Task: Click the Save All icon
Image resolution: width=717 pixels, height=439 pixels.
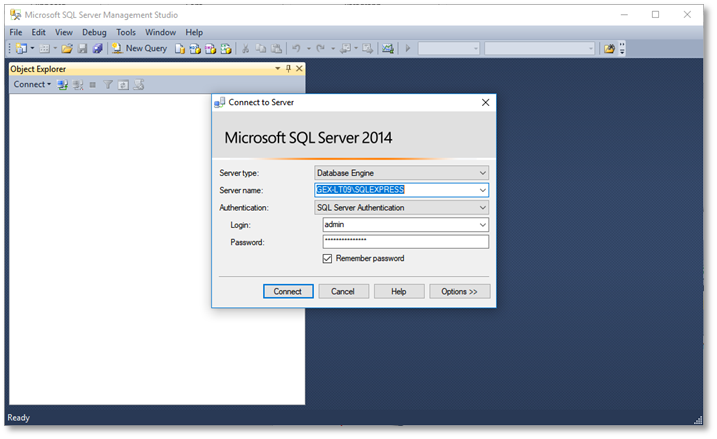Action: coord(97,48)
